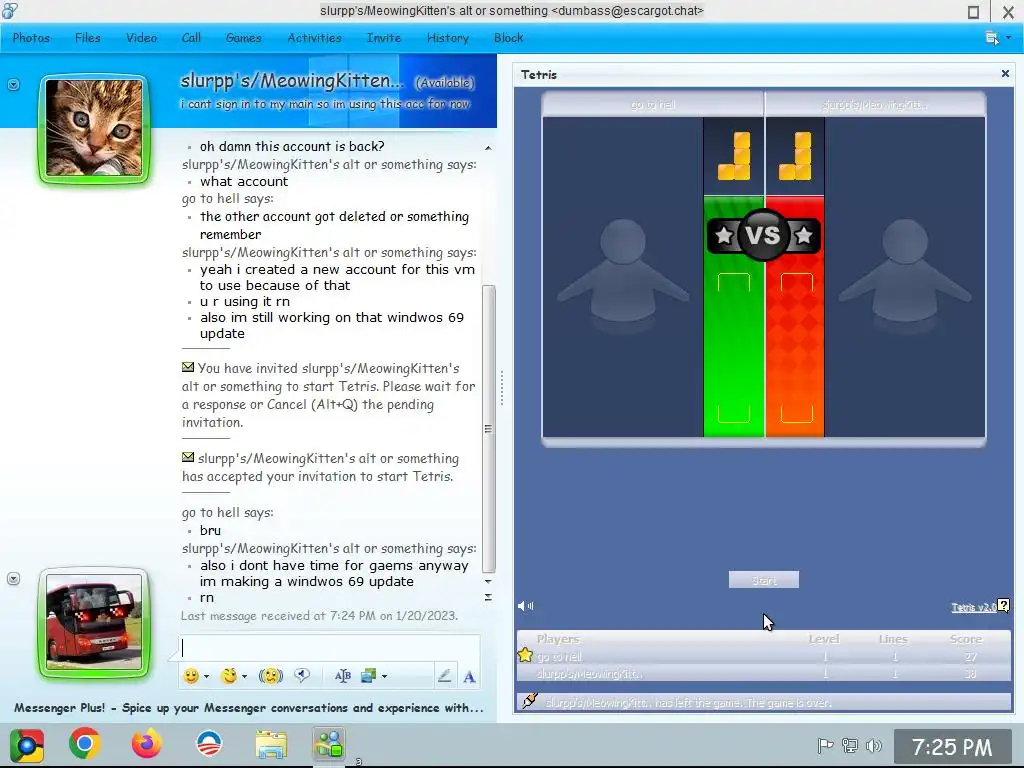Click the connection plug status icon

click(530, 701)
